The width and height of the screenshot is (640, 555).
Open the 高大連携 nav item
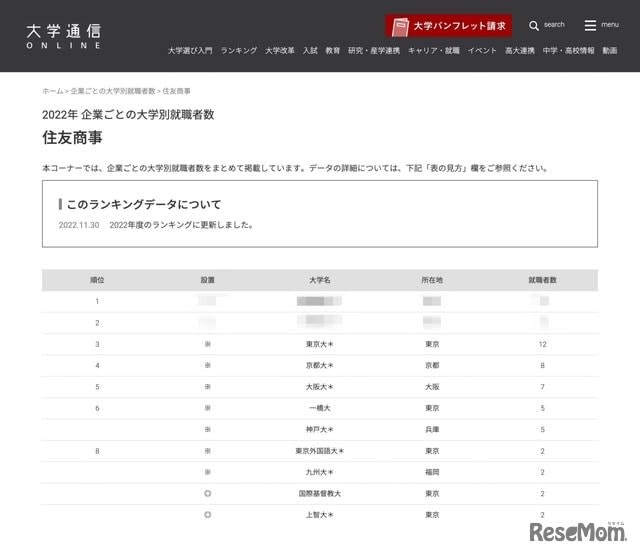[520, 51]
